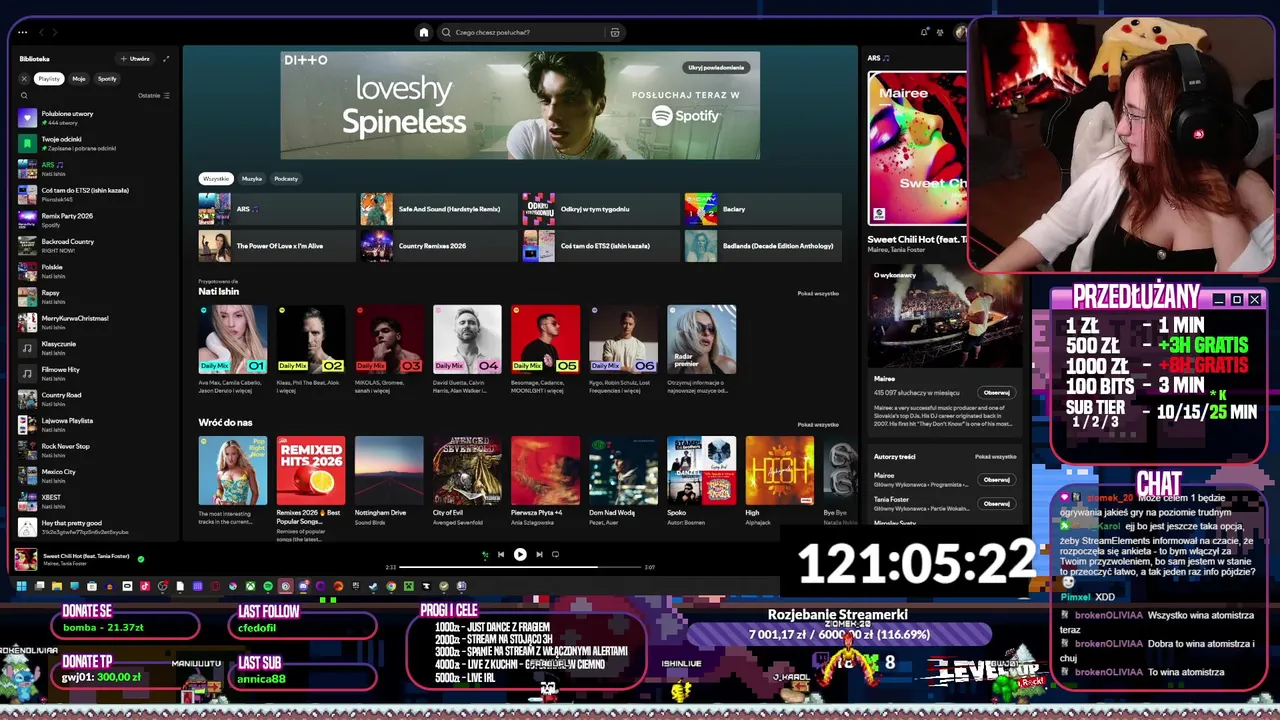Open the Odkryj w tym tygodniu tile
Image resolution: width=1280 pixels, height=720 pixels.
pyautogui.click(x=600, y=209)
